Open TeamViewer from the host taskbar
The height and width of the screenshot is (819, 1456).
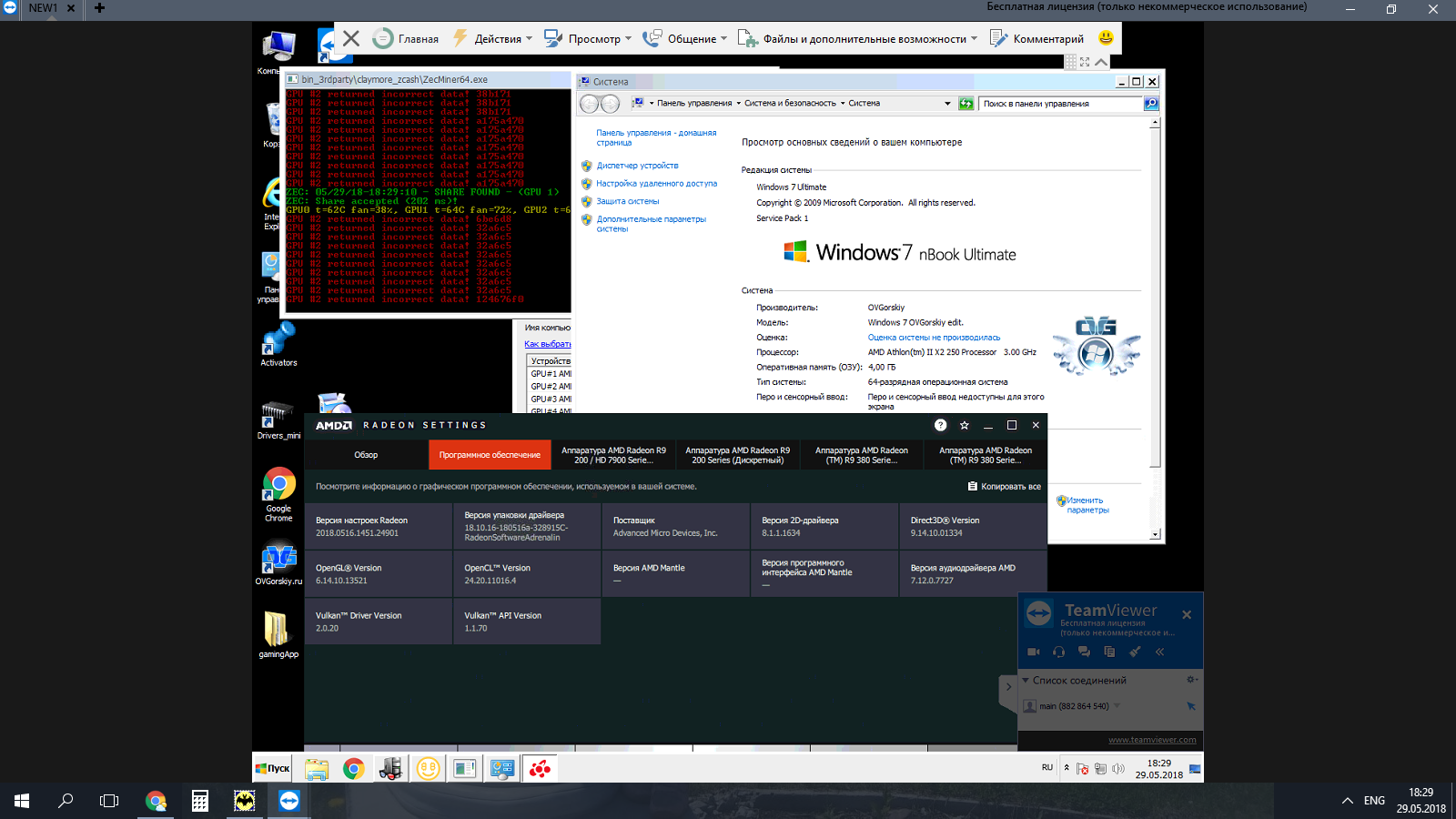tap(288, 802)
